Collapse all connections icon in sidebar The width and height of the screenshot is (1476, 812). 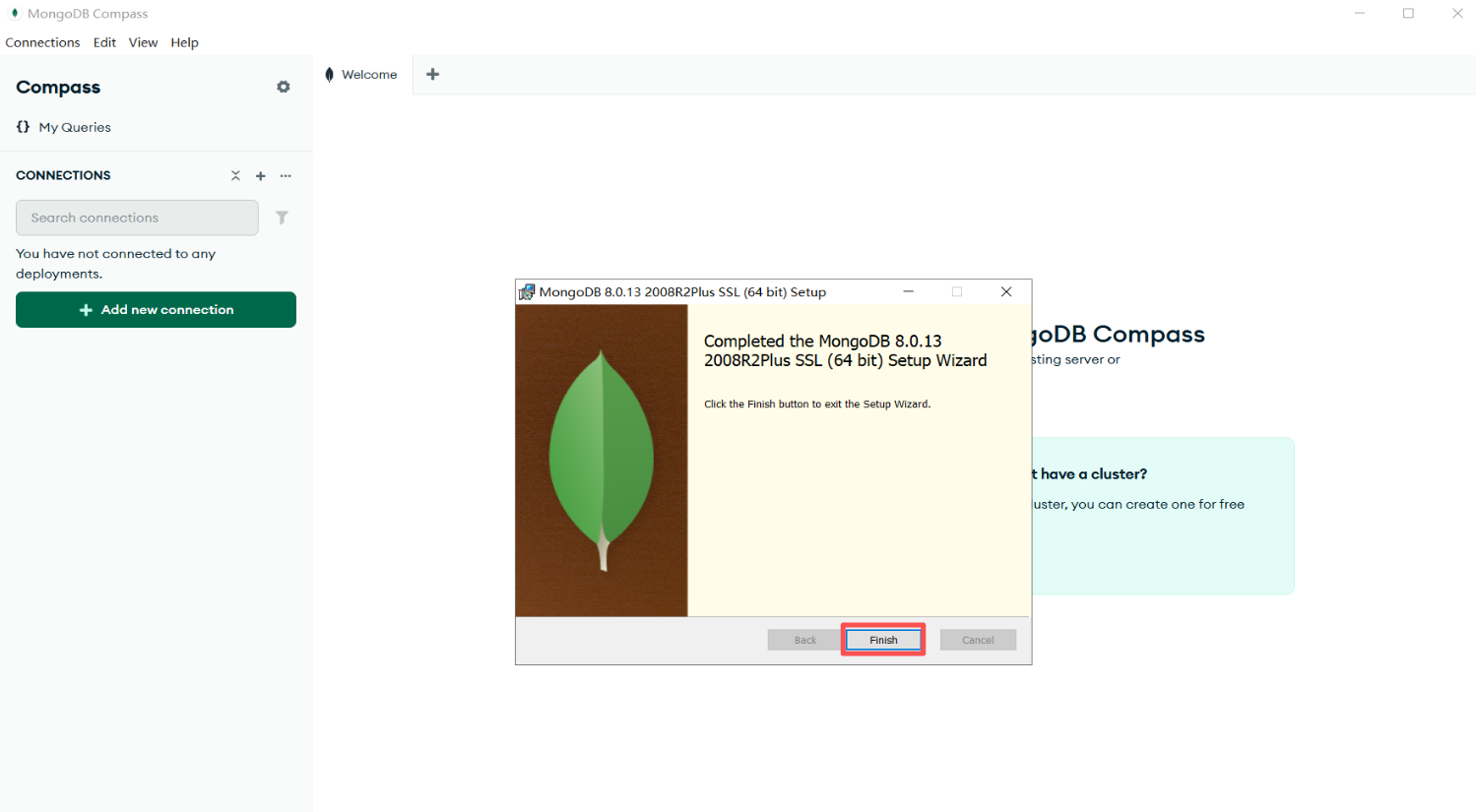click(235, 175)
